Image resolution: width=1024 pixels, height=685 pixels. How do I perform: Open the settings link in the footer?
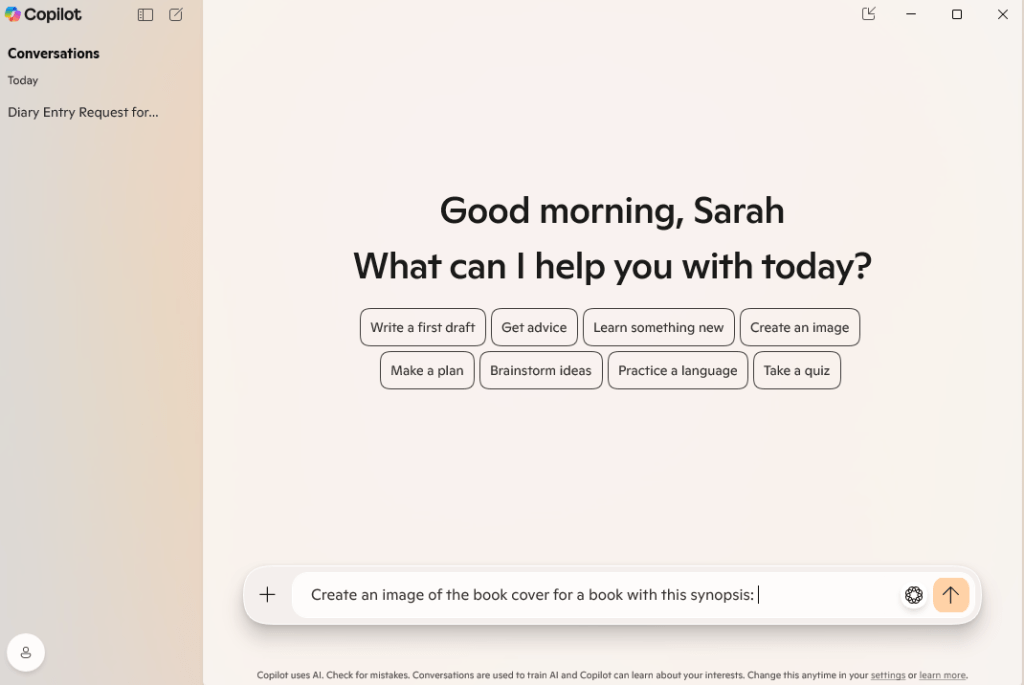point(887,675)
